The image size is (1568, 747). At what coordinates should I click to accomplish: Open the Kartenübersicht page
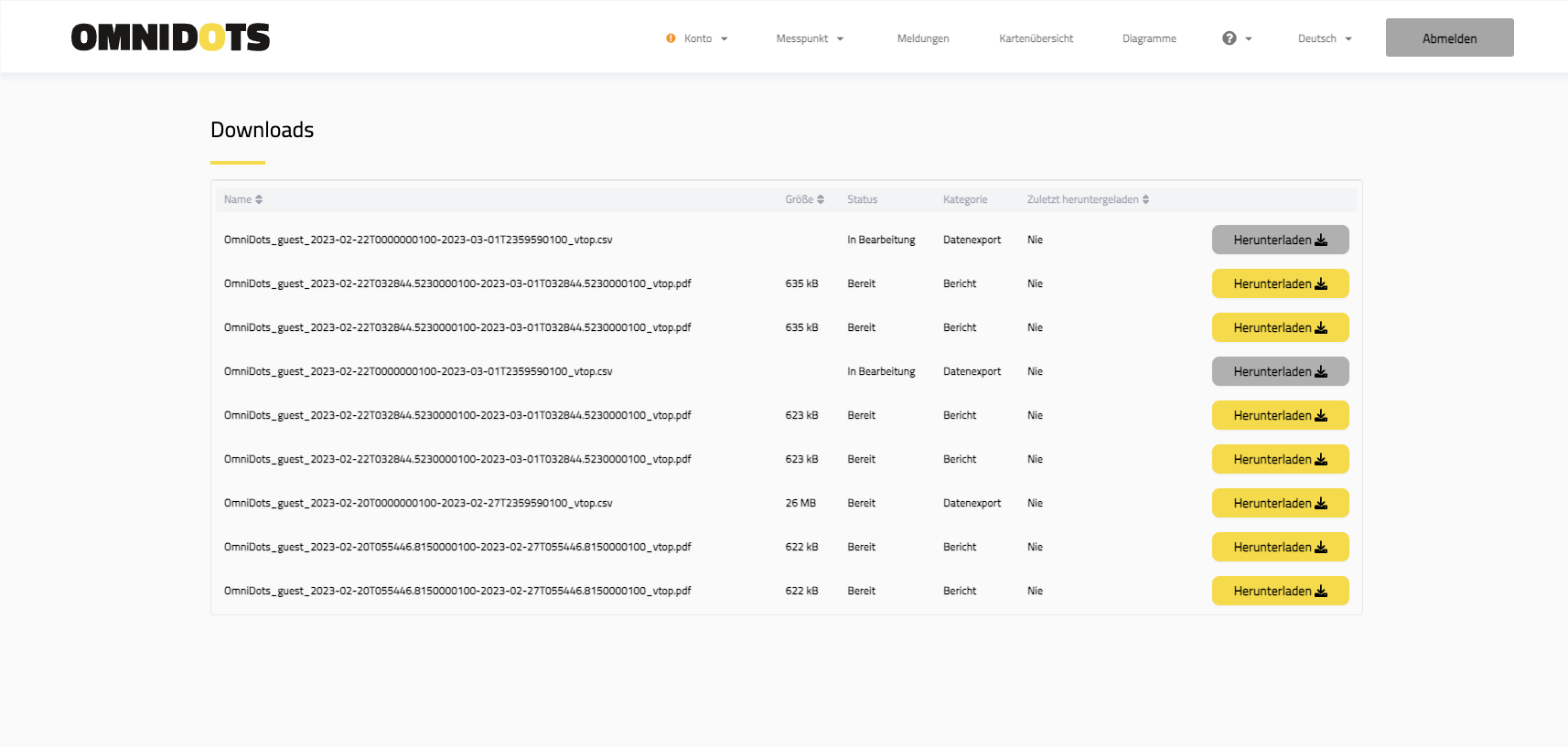[1036, 38]
